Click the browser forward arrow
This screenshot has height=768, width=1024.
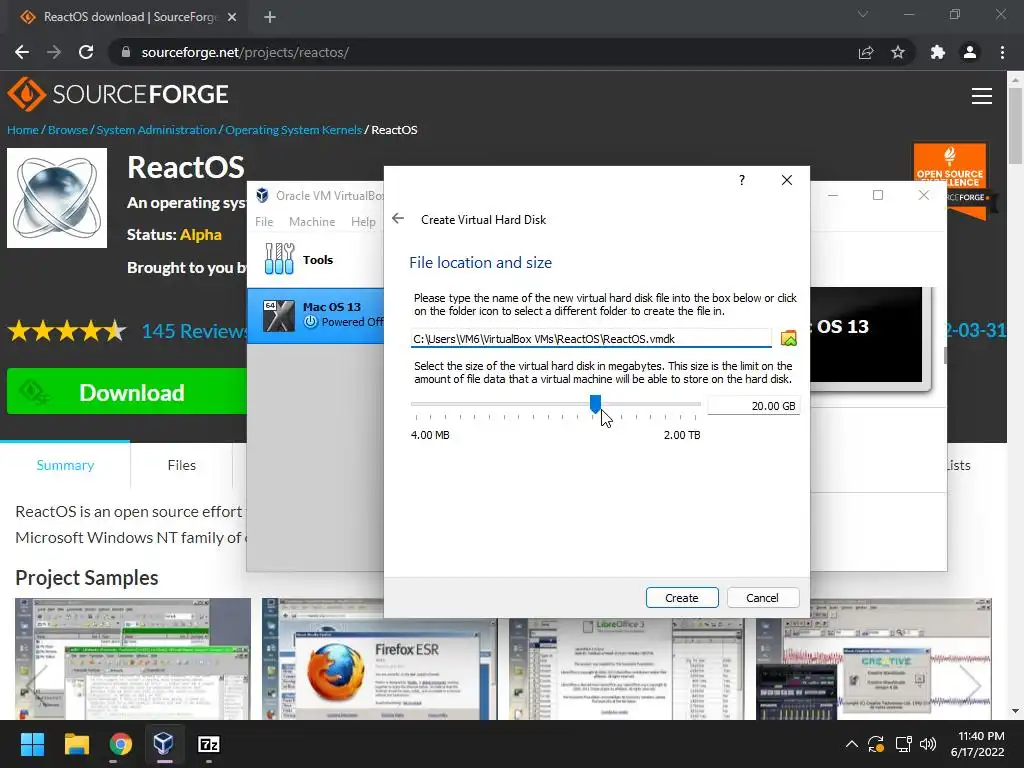[x=54, y=52]
